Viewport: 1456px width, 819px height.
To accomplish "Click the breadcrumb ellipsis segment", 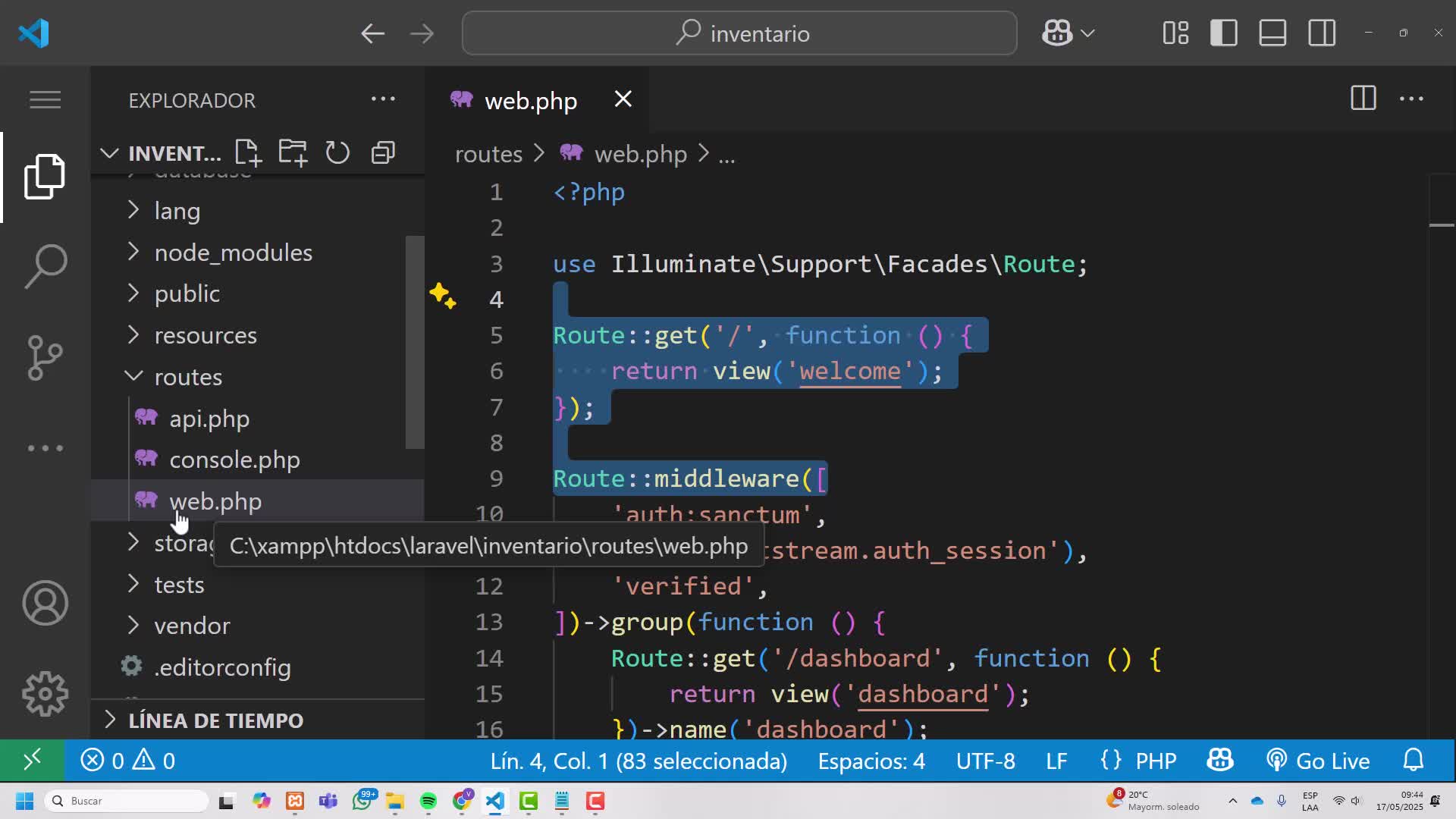I will 726,156.
